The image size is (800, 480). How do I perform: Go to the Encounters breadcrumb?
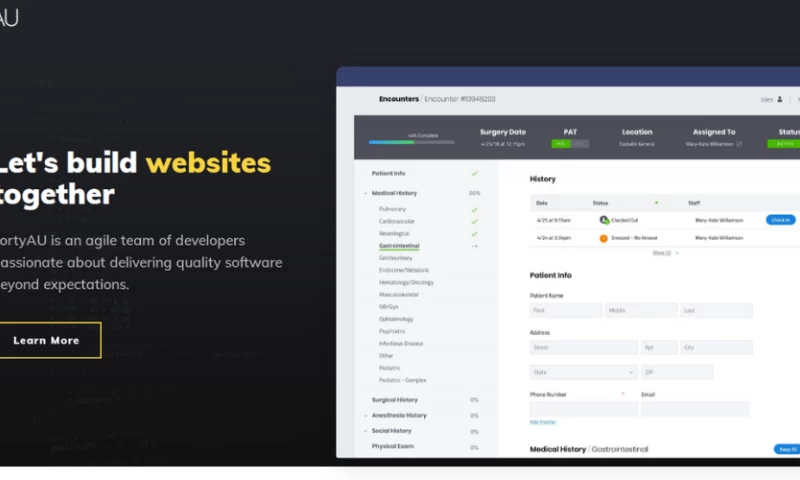pos(399,99)
